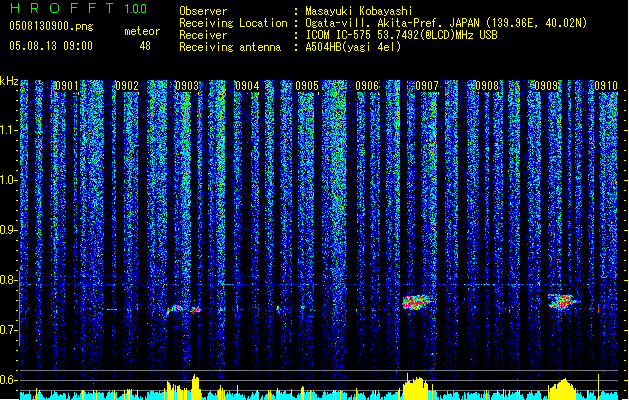Click the Receiver label
The height and width of the screenshot is (400, 629).
[x=203, y=35]
